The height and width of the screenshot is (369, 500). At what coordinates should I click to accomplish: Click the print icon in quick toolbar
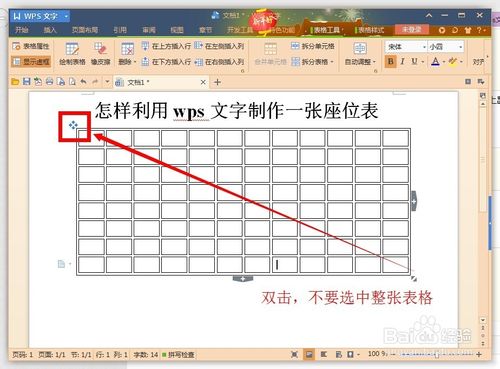click(49, 82)
